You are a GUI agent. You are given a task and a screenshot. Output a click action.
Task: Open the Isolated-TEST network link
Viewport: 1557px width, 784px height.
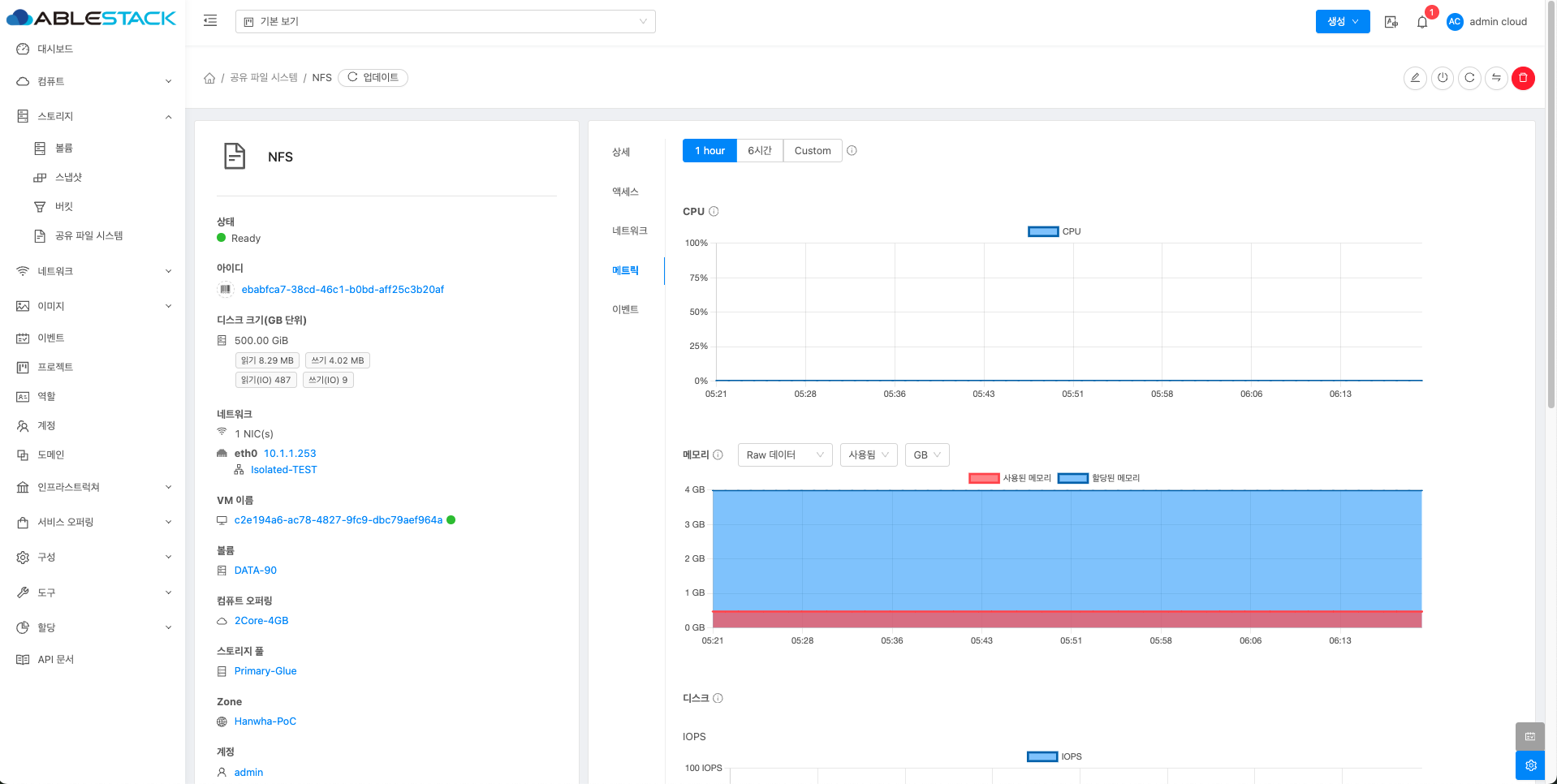pos(283,470)
